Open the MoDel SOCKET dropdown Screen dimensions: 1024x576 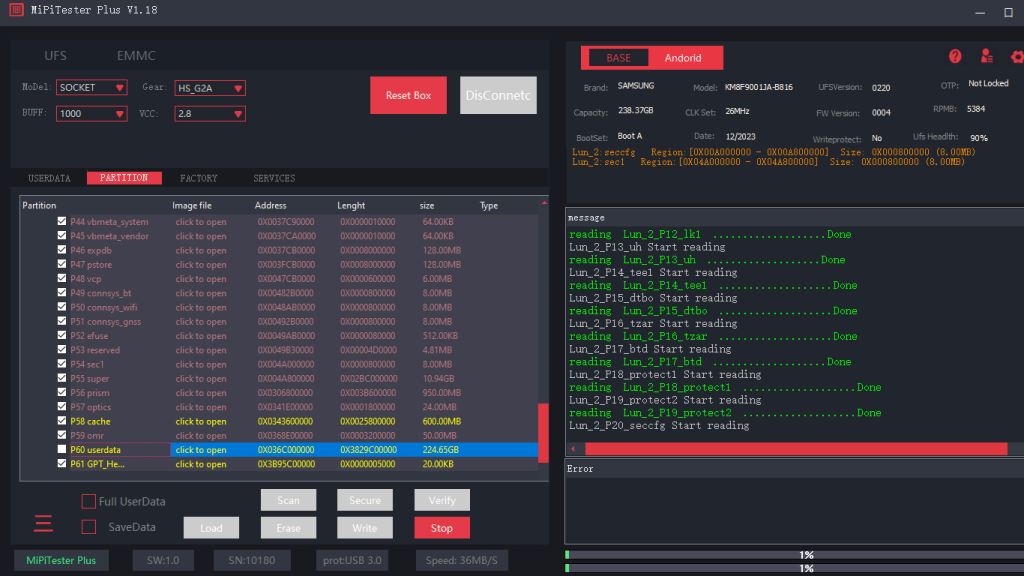point(92,87)
